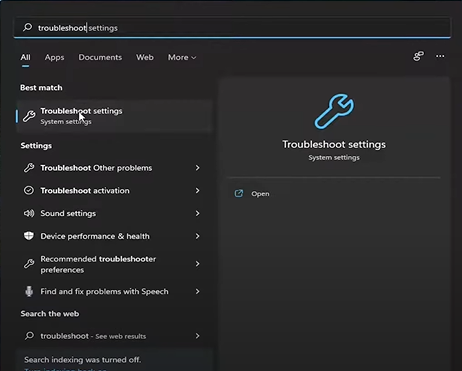Click the magnifier icon in search box

(x=28, y=27)
